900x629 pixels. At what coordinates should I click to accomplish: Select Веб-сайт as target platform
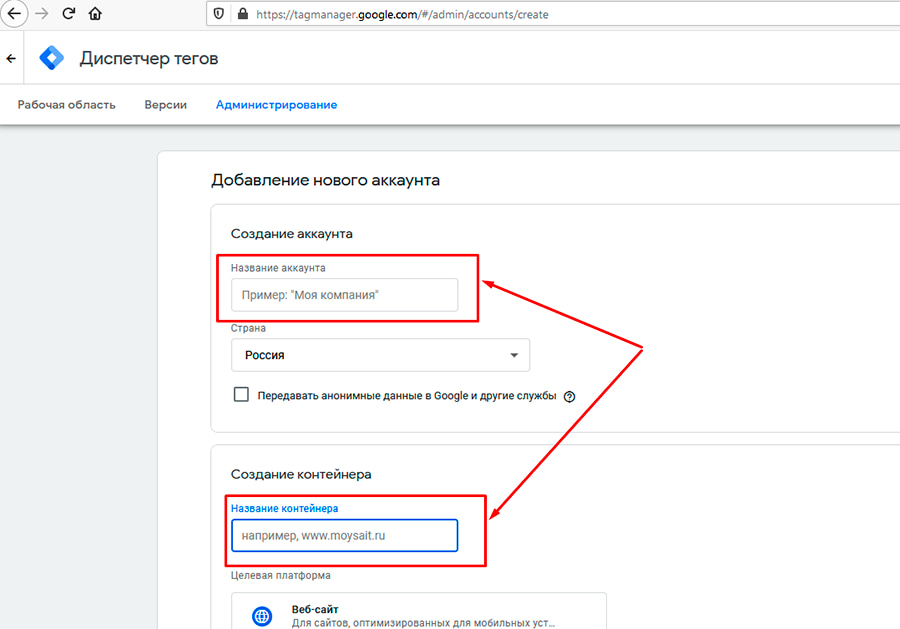point(400,612)
